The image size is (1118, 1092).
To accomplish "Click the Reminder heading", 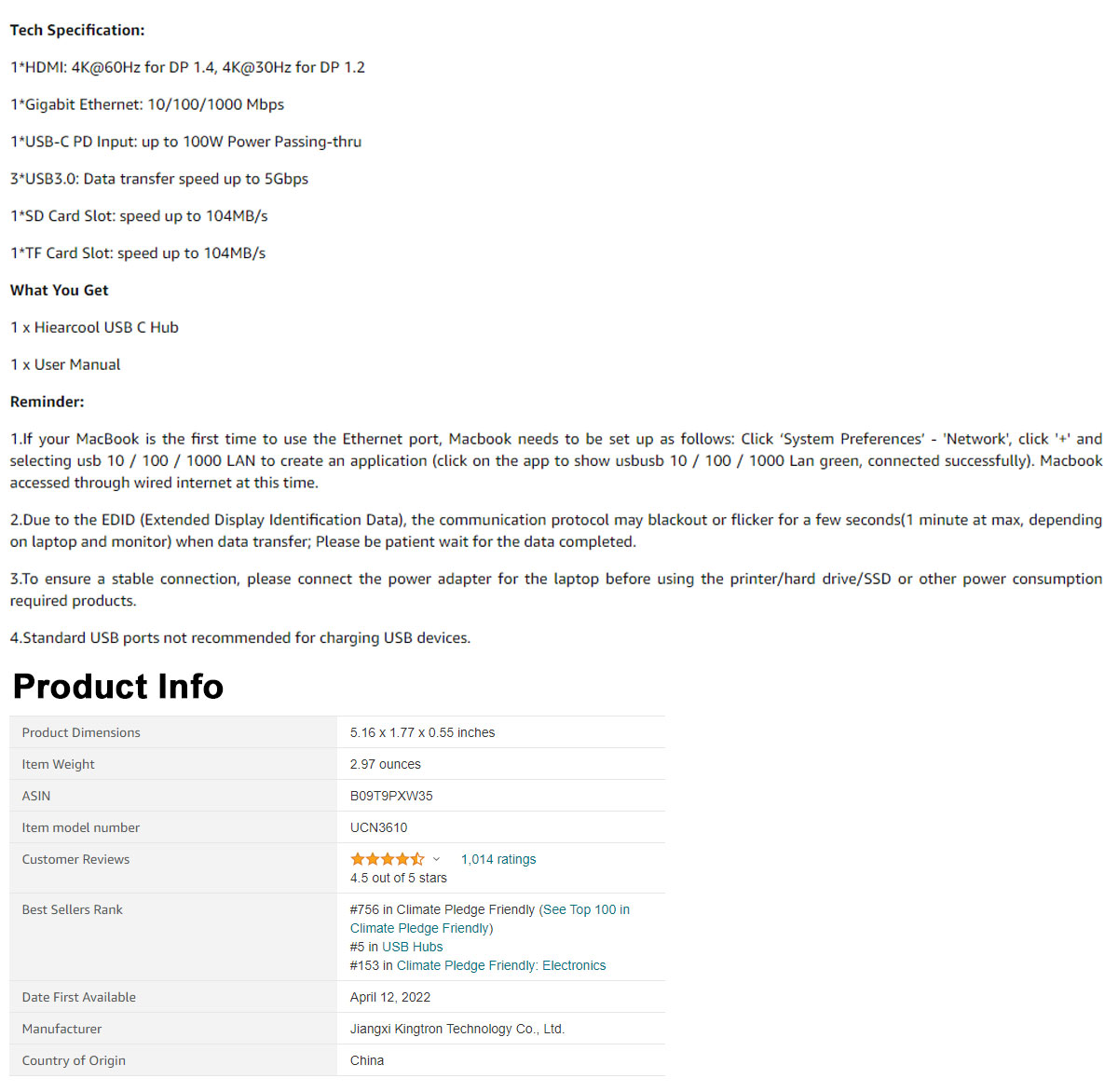I will point(48,402).
